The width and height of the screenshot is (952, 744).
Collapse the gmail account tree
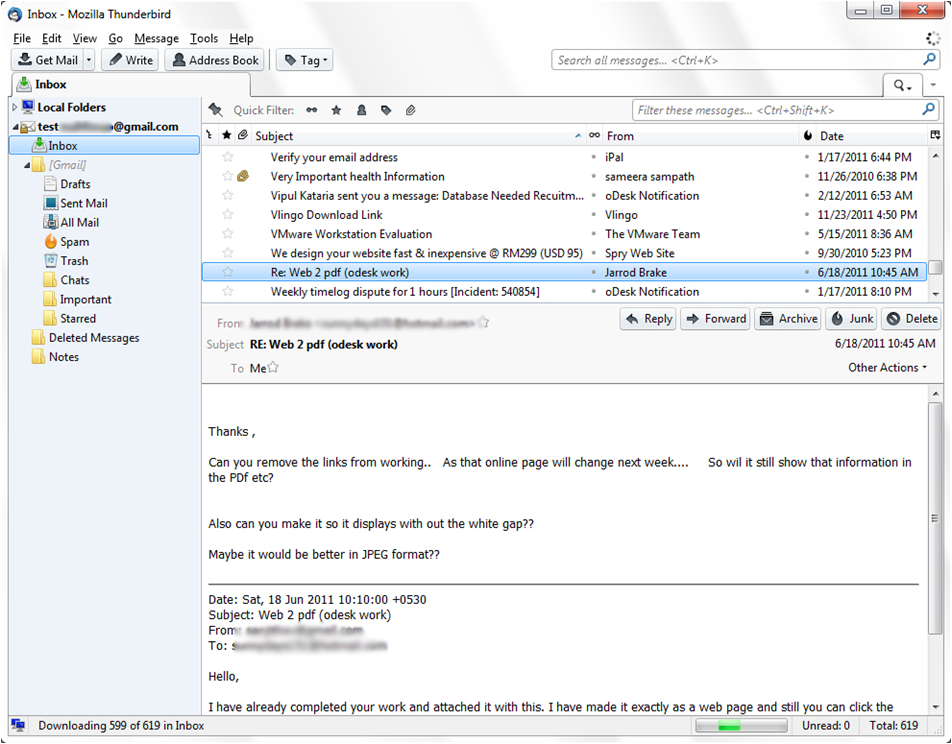pyautogui.click(x=15, y=127)
